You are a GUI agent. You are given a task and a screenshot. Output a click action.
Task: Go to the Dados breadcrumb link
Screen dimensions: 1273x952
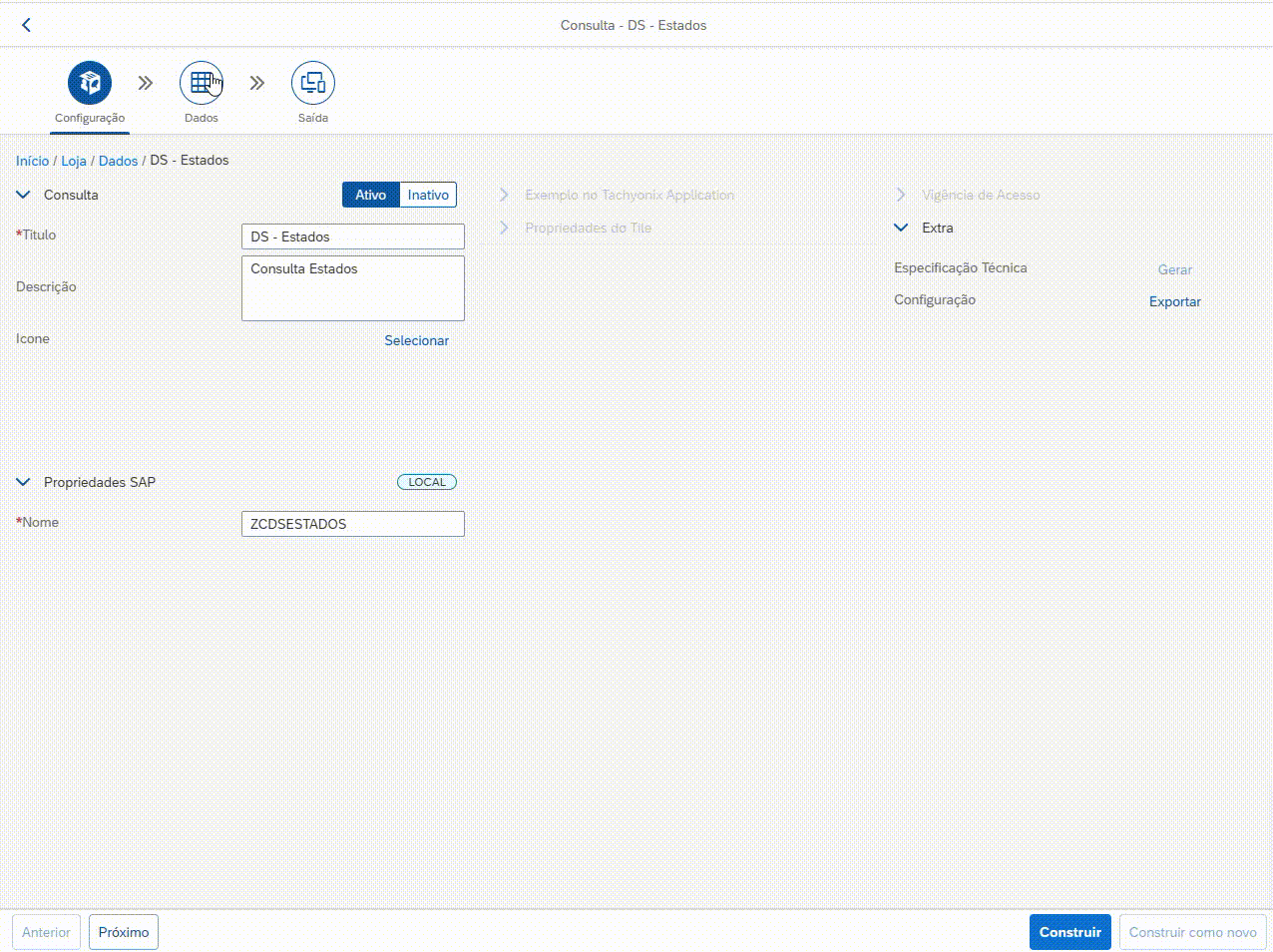[x=118, y=161]
